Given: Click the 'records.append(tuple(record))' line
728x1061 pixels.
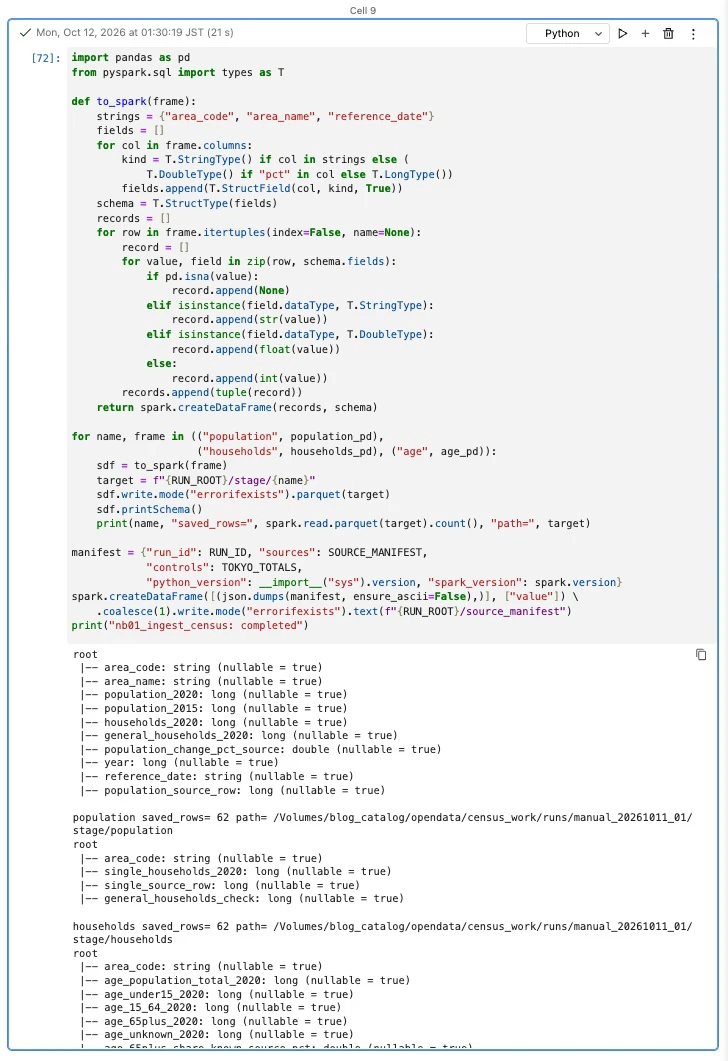Looking at the screenshot, I should pos(212,392).
